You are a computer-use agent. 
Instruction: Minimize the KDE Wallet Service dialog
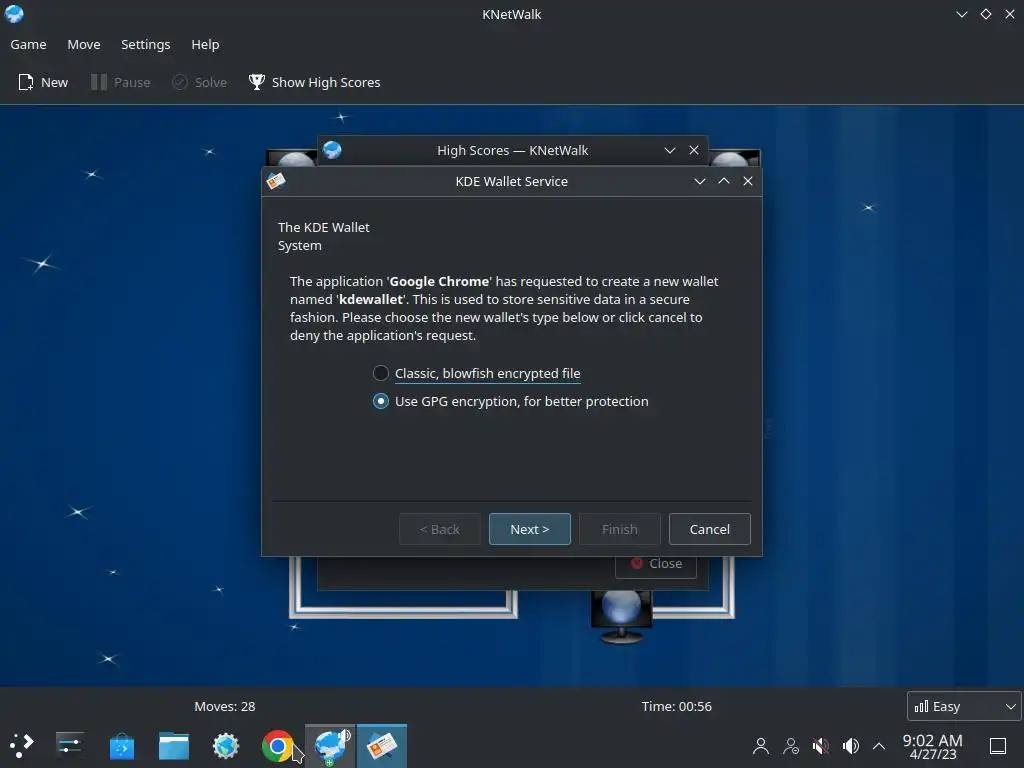699,181
